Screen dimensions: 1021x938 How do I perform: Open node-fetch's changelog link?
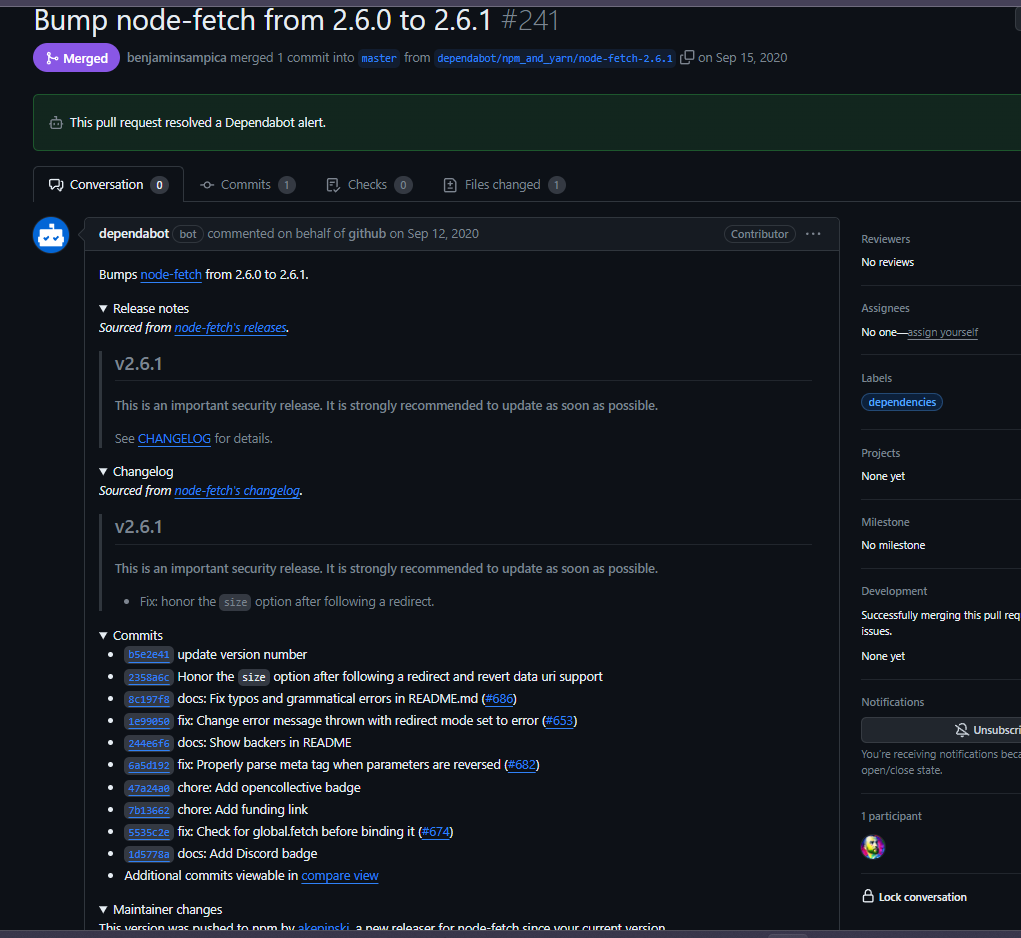[x=237, y=491]
